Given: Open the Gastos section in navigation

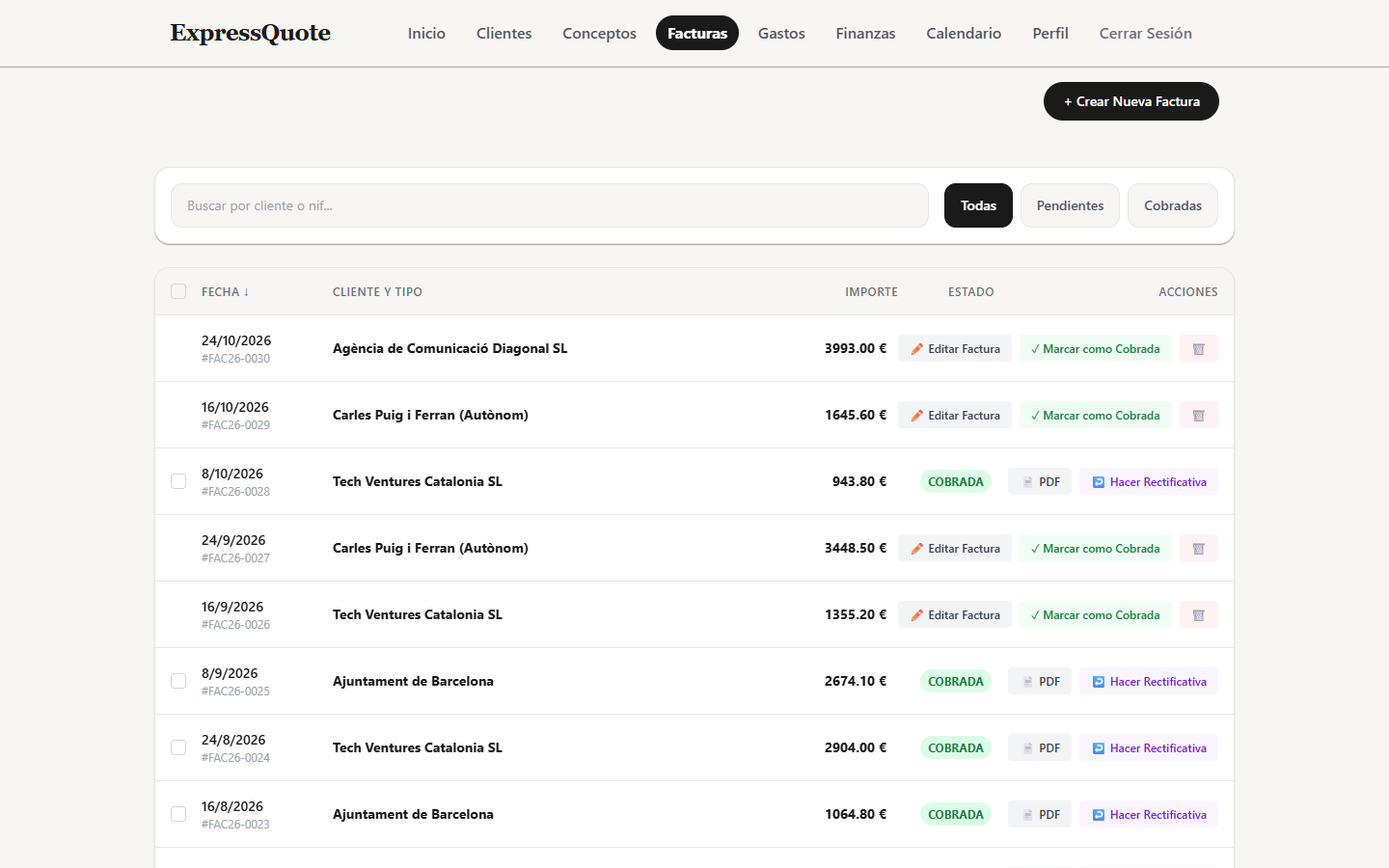Looking at the screenshot, I should (x=781, y=33).
